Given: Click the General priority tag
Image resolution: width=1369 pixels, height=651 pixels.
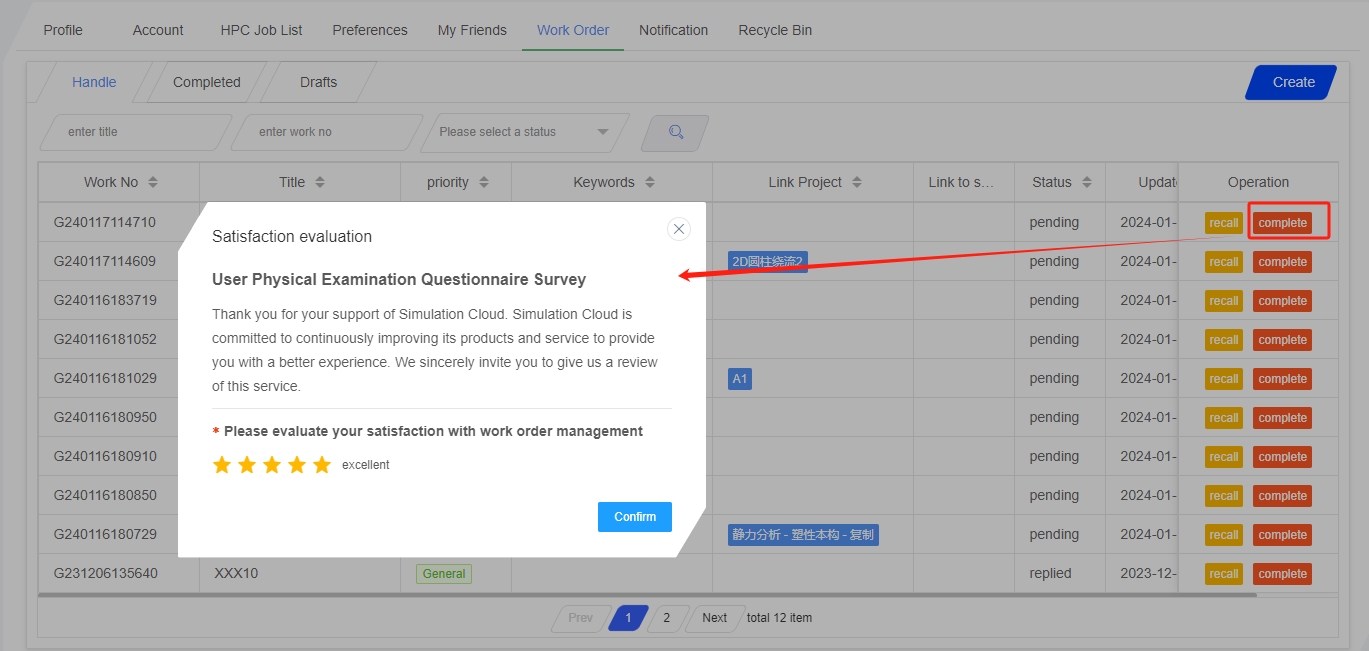Looking at the screenshot, I should [444, 574].
